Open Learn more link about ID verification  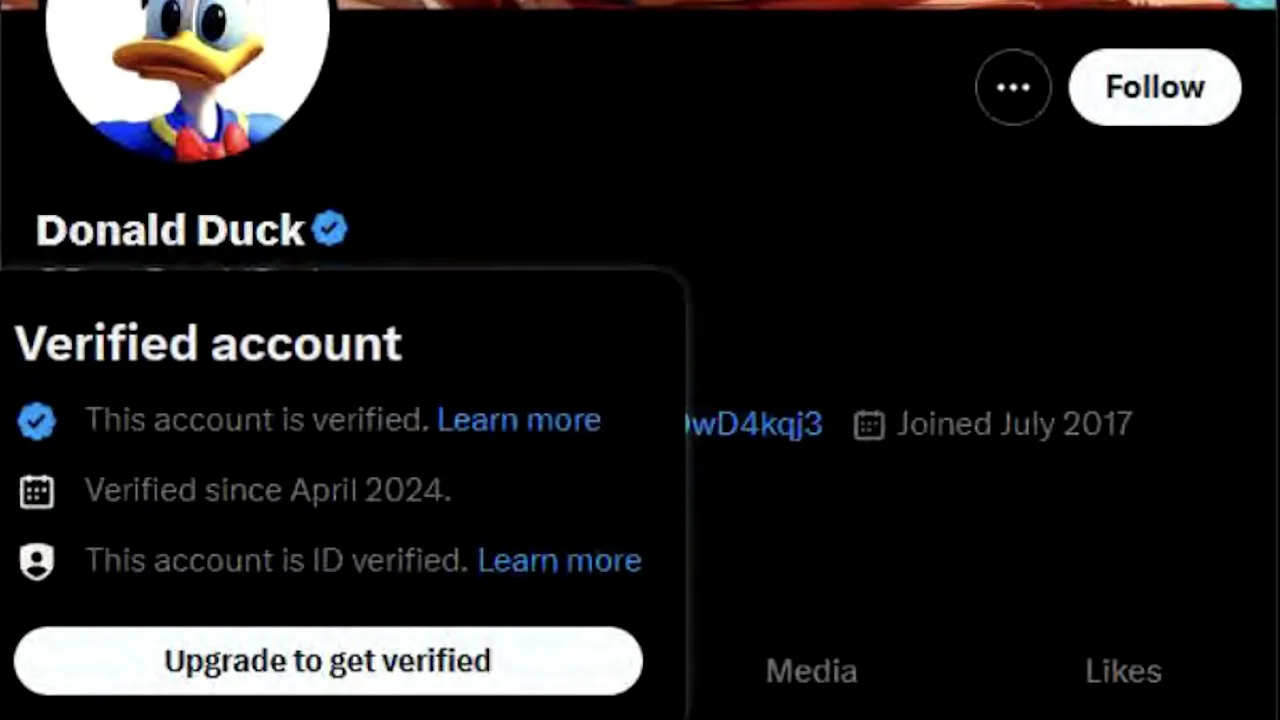pos(559,560)
